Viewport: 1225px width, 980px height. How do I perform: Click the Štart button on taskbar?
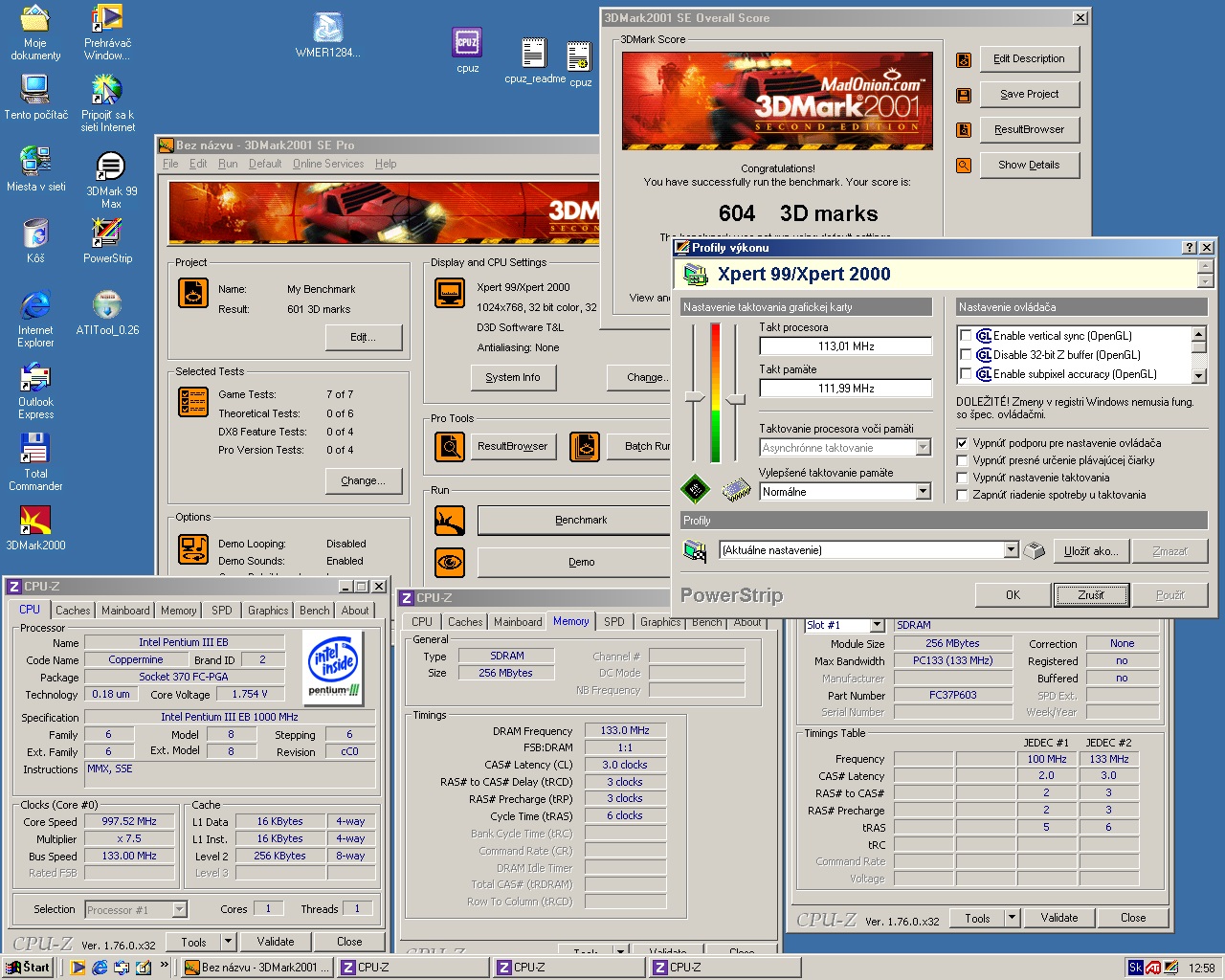(x=28, y=968)
